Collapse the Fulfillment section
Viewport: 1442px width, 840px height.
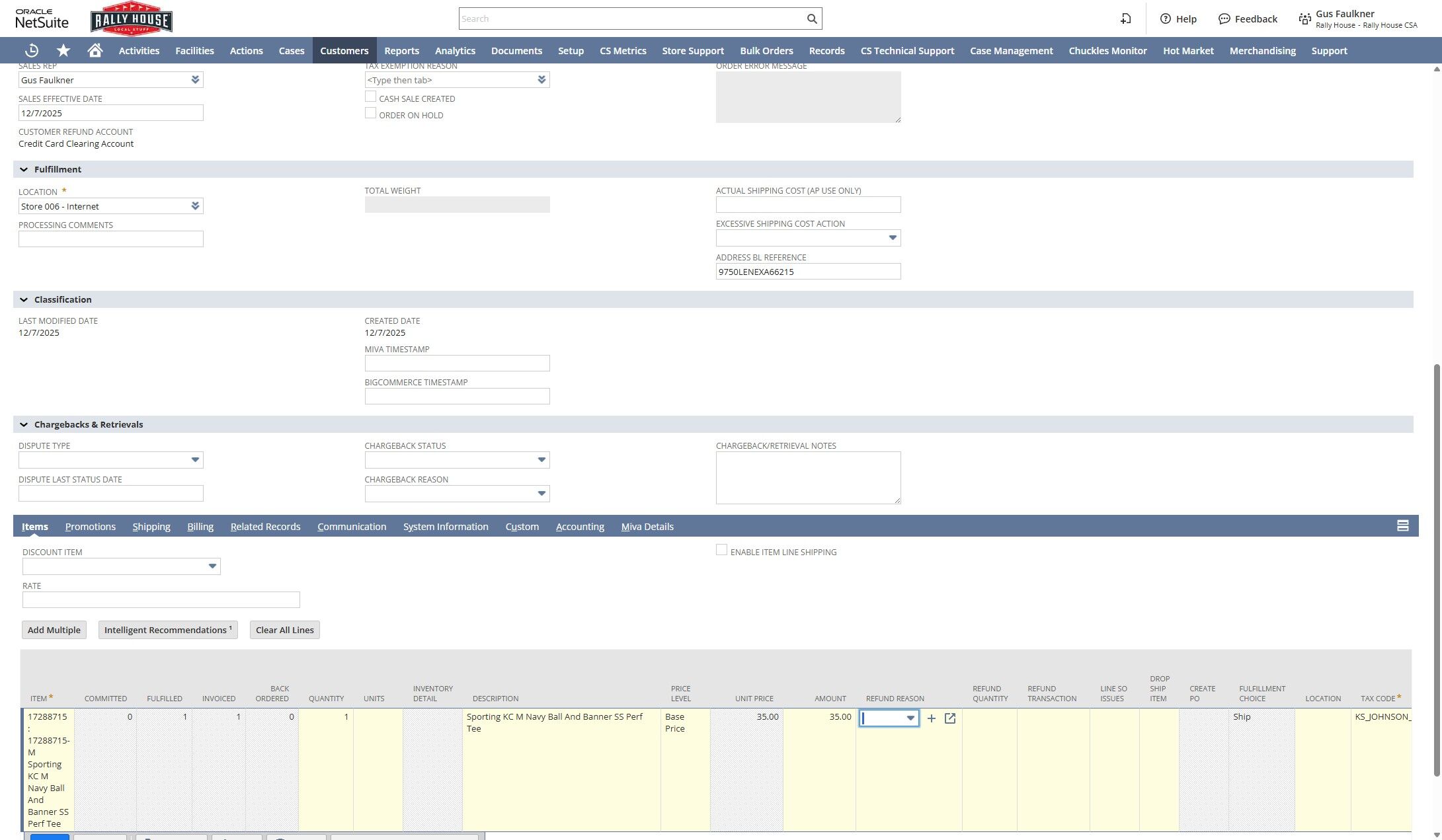pos(24,170)
